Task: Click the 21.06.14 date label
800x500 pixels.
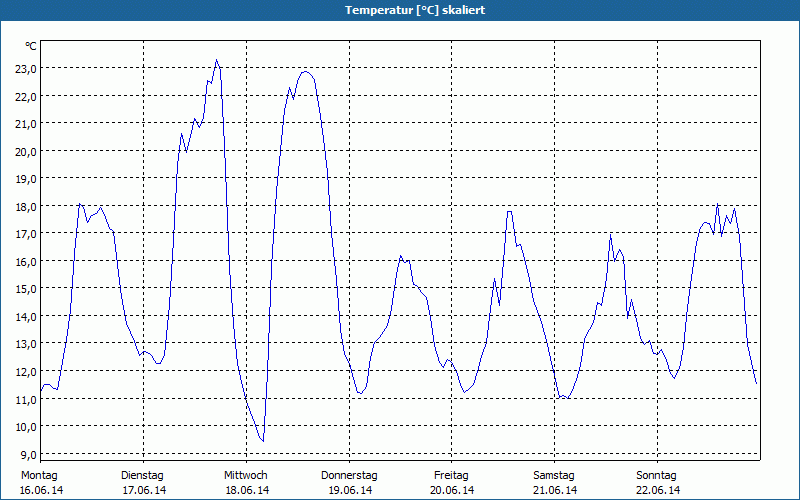Action: 555,490
